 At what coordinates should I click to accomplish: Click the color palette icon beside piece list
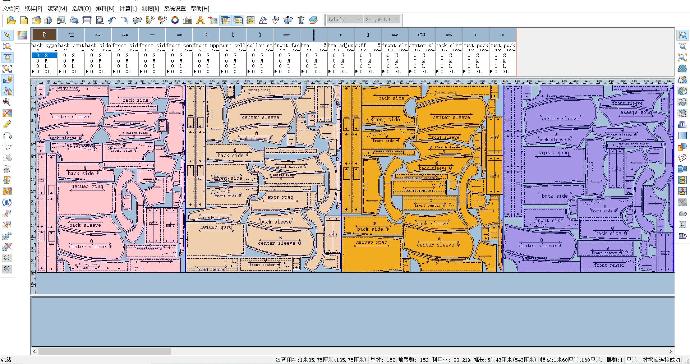click(x=22, y=35)
